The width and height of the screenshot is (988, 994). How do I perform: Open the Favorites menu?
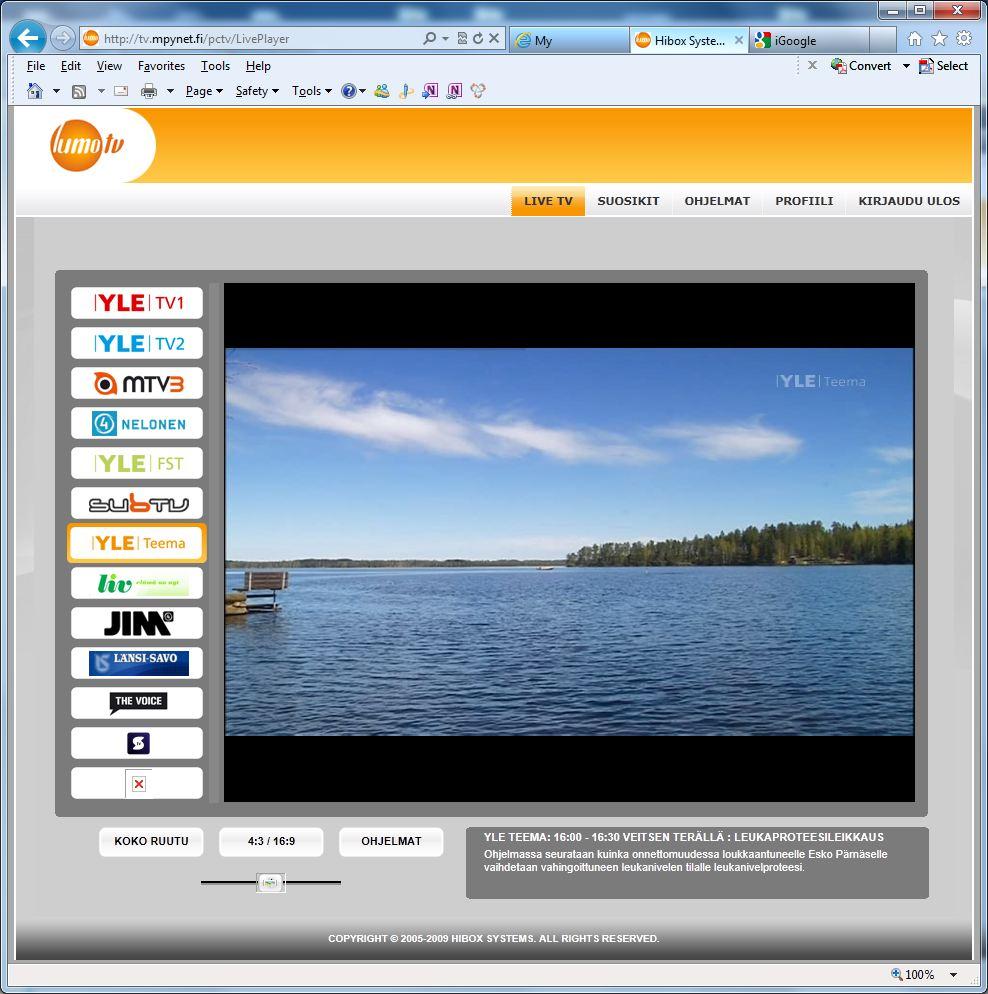click(x=161, y=66)
